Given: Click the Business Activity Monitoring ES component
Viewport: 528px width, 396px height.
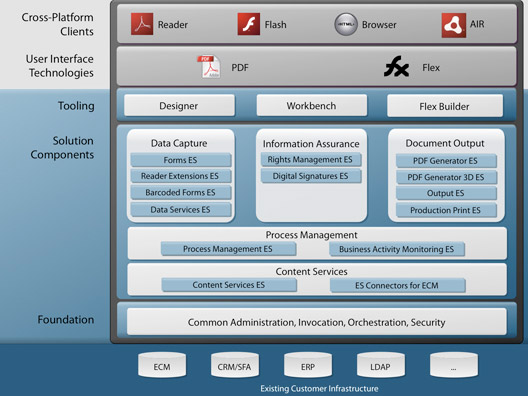Looking at the screenshot, I should [397, 250].
